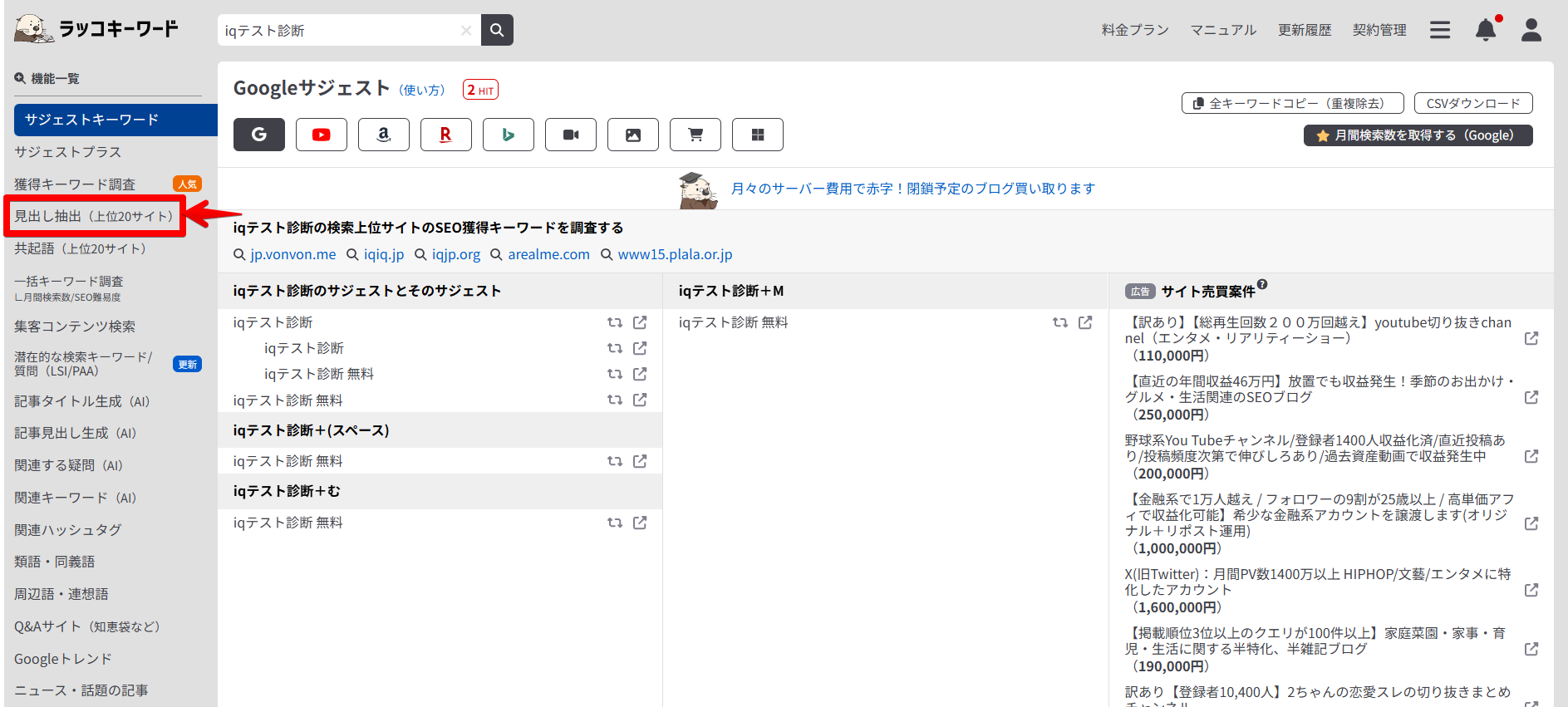This screenshot has width=1568, height=707.
Task: Copy all keywords with 全キーワードコピー
Action: [1292, 103]
